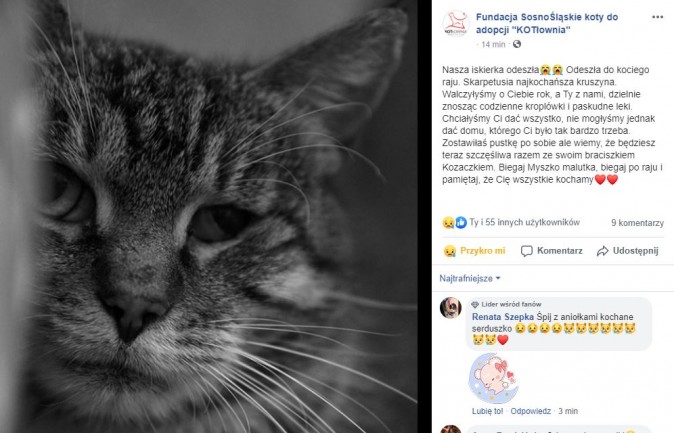Click the 3 min comment timestamp
This screenshot has height=433, width=674.
pyautogui.click(x=568, y=411)
